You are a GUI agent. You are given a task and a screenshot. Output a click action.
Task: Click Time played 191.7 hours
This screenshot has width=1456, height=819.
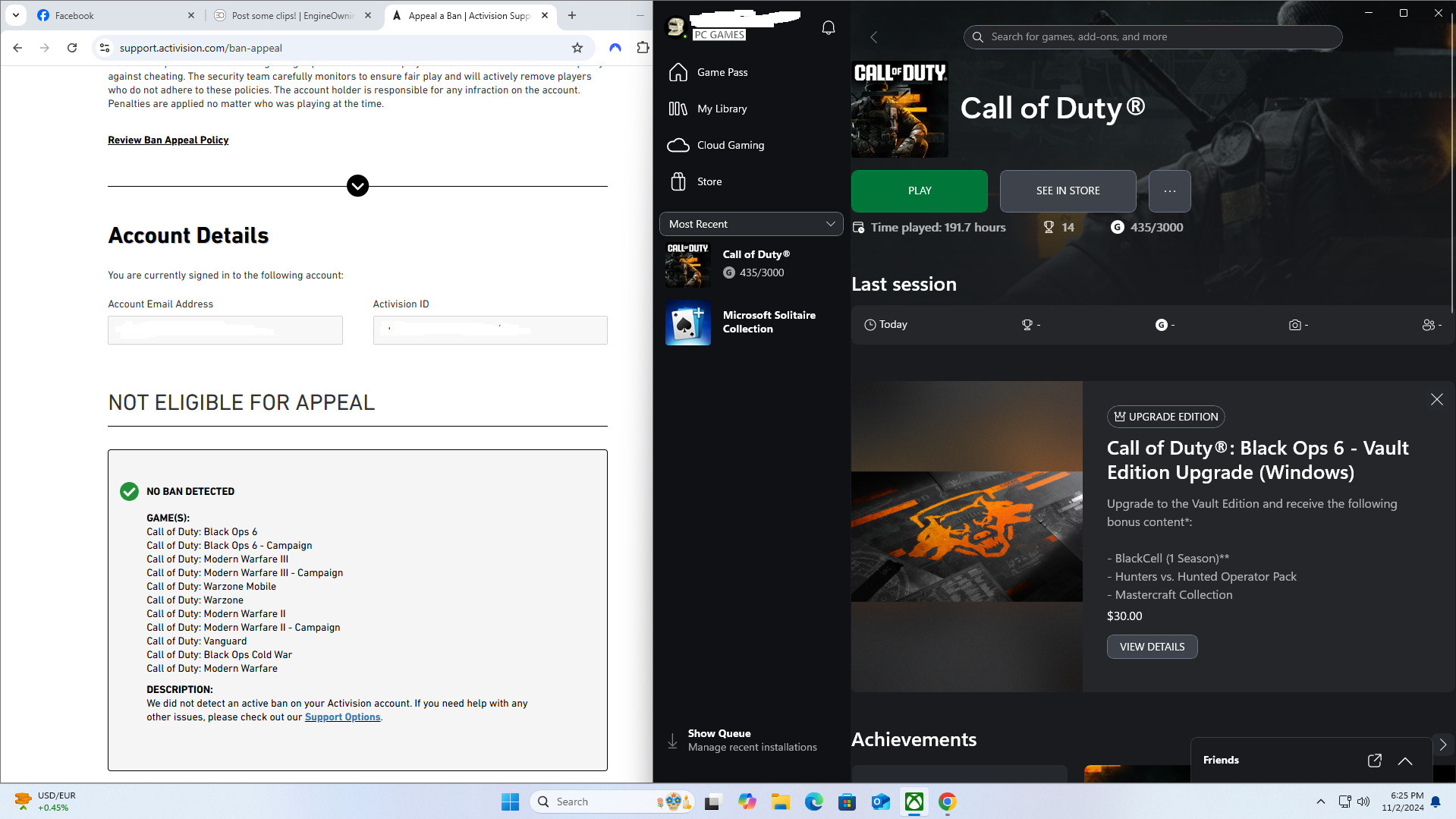tap(929, 227)
